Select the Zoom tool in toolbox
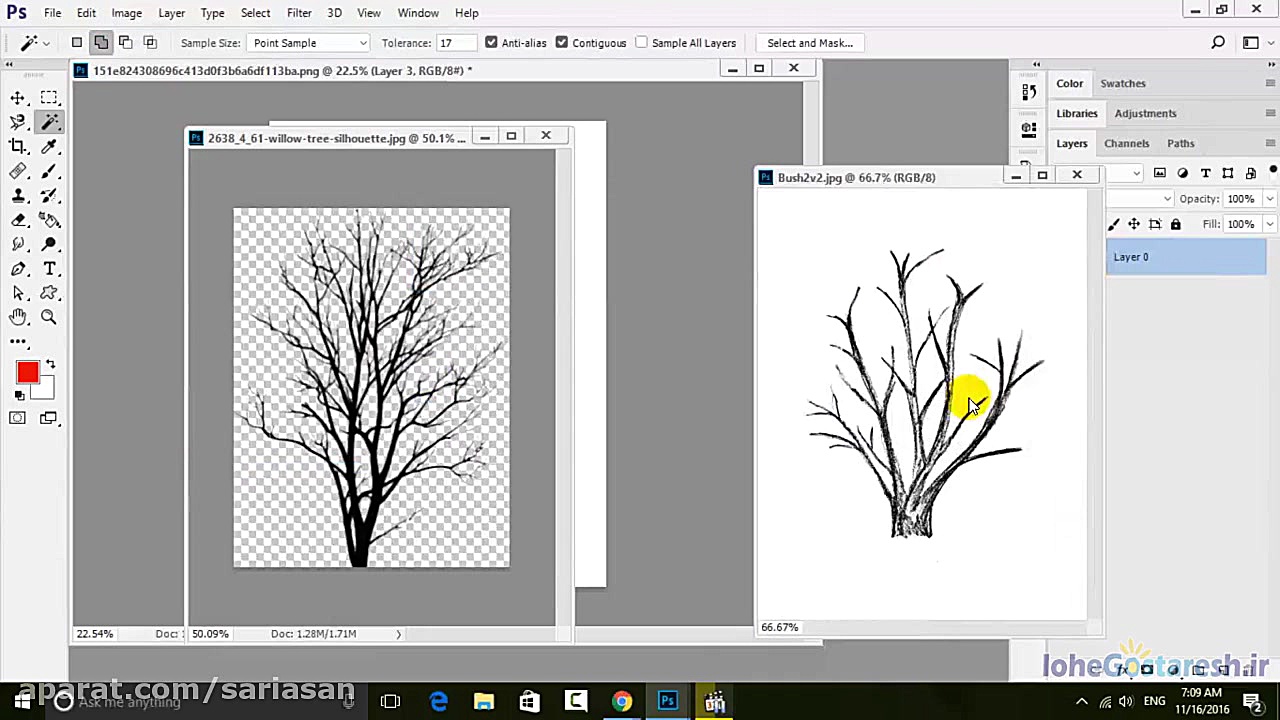The height and width of the screenshot is (720, 1280). pyautogui.click(x=49, y=317)
